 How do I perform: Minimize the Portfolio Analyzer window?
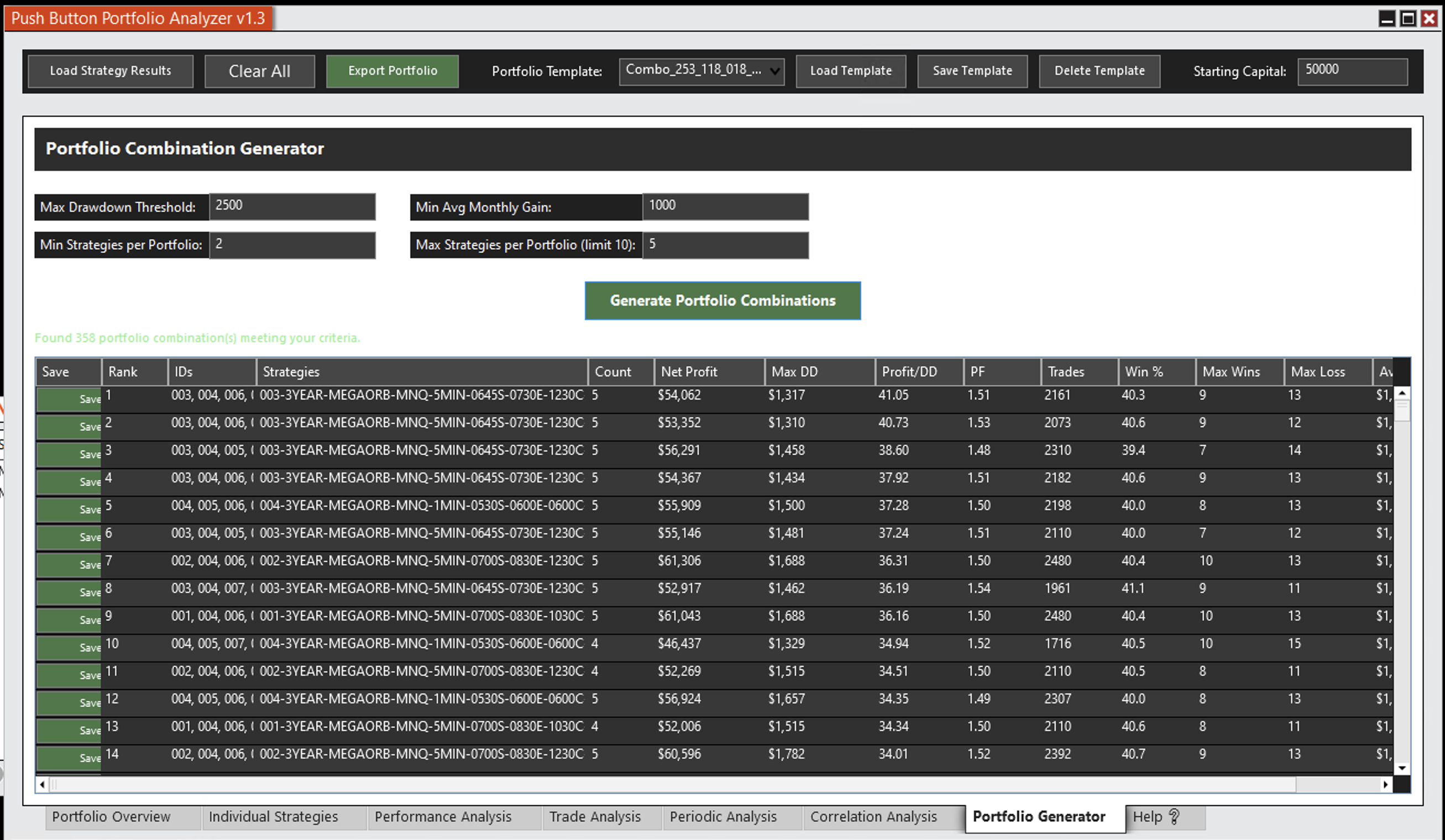[x=1386, y=19]
